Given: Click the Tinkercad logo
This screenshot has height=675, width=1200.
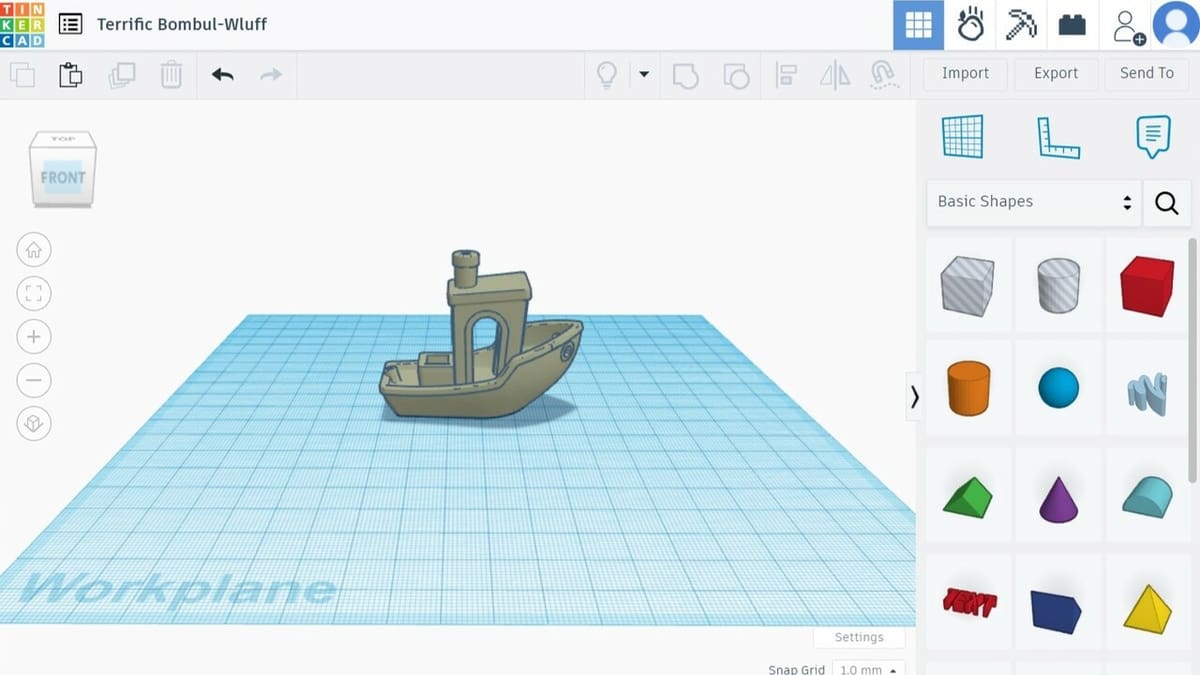Looking at the screenshot, I should [22, 24].
